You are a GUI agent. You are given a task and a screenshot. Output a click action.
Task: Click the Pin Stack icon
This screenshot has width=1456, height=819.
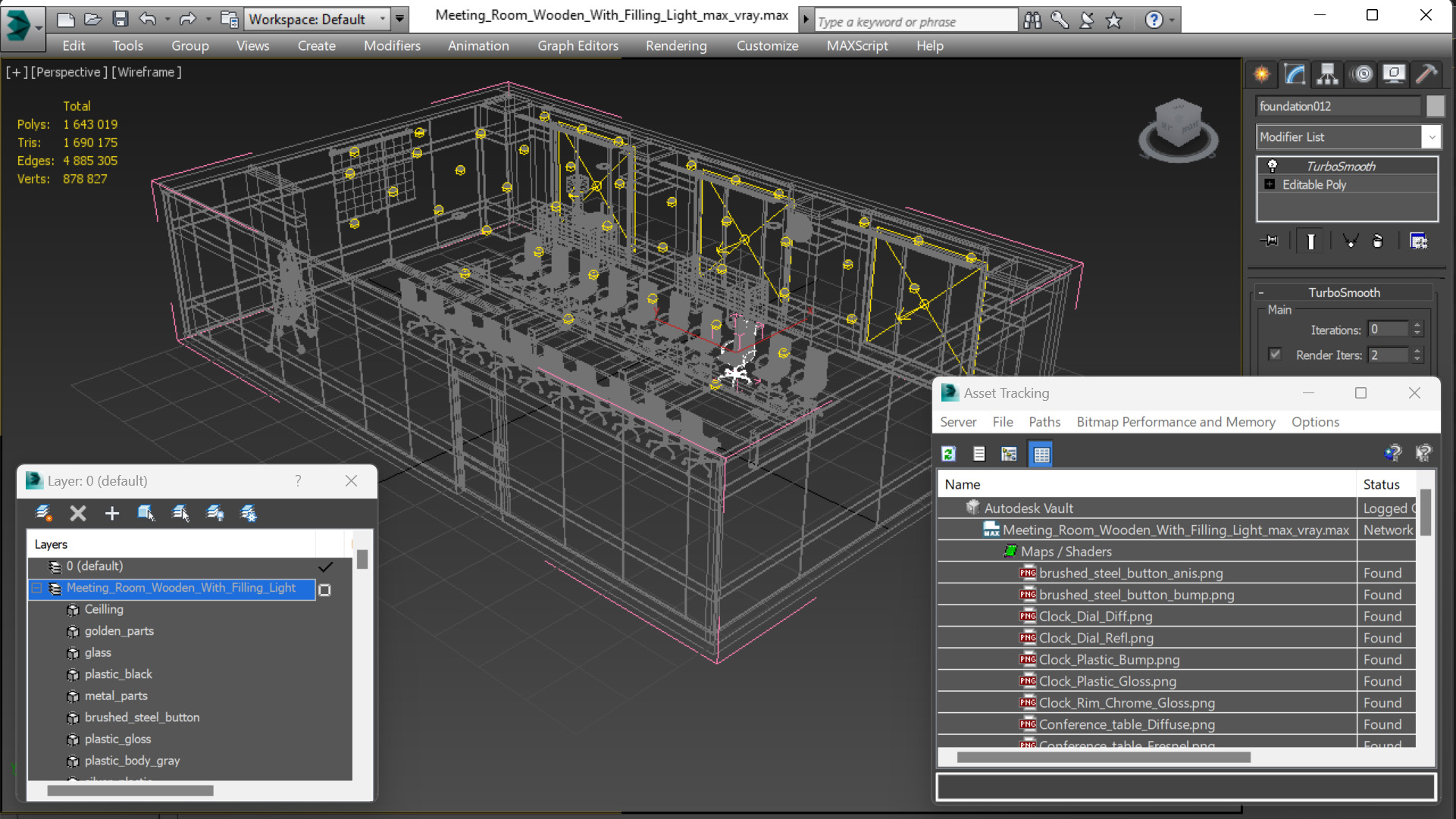(x=1270, y=241)
